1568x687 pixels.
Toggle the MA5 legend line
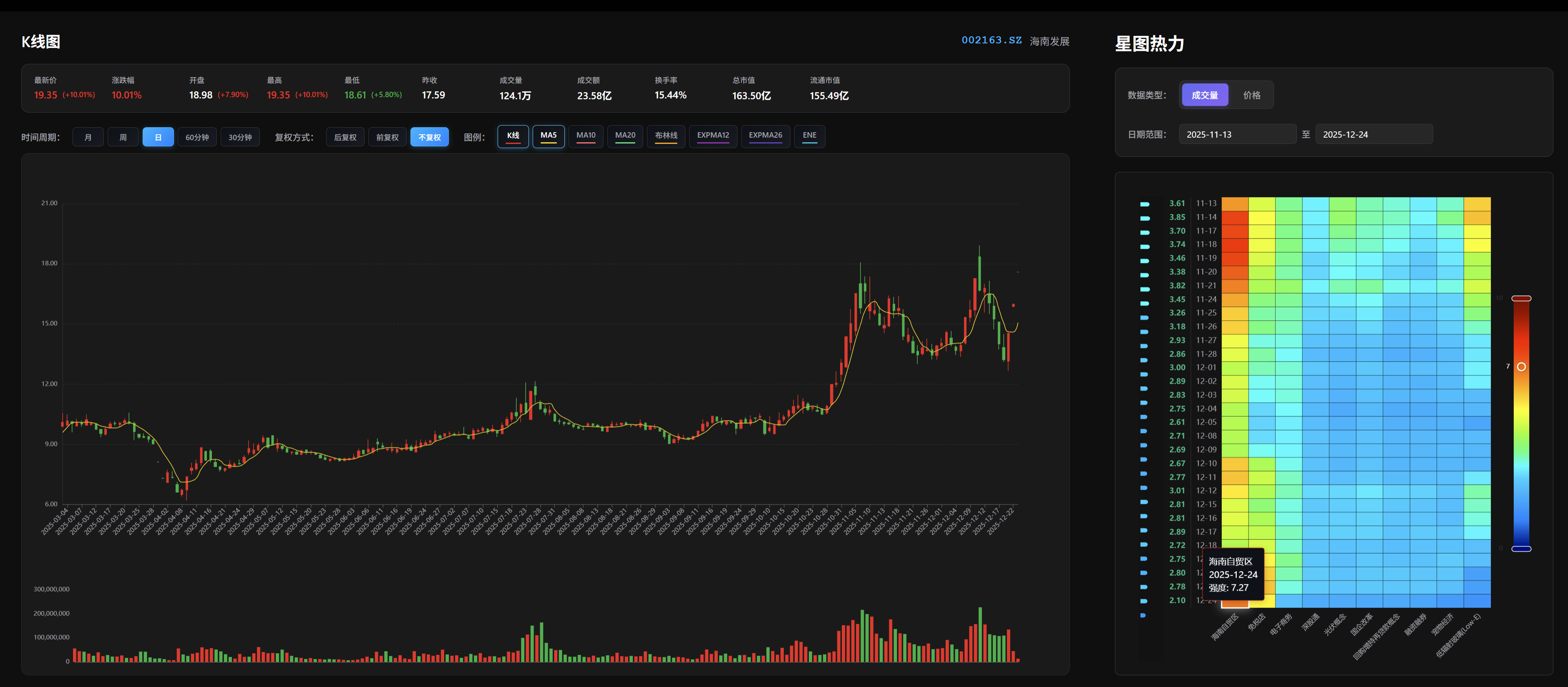click(548, 136)
